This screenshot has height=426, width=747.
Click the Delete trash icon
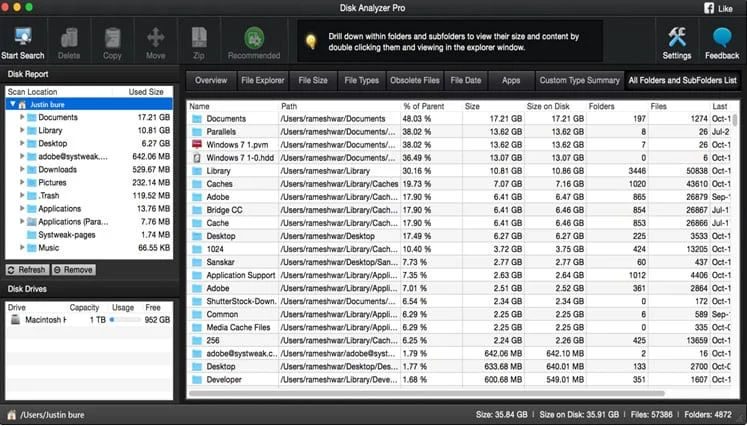69,38
